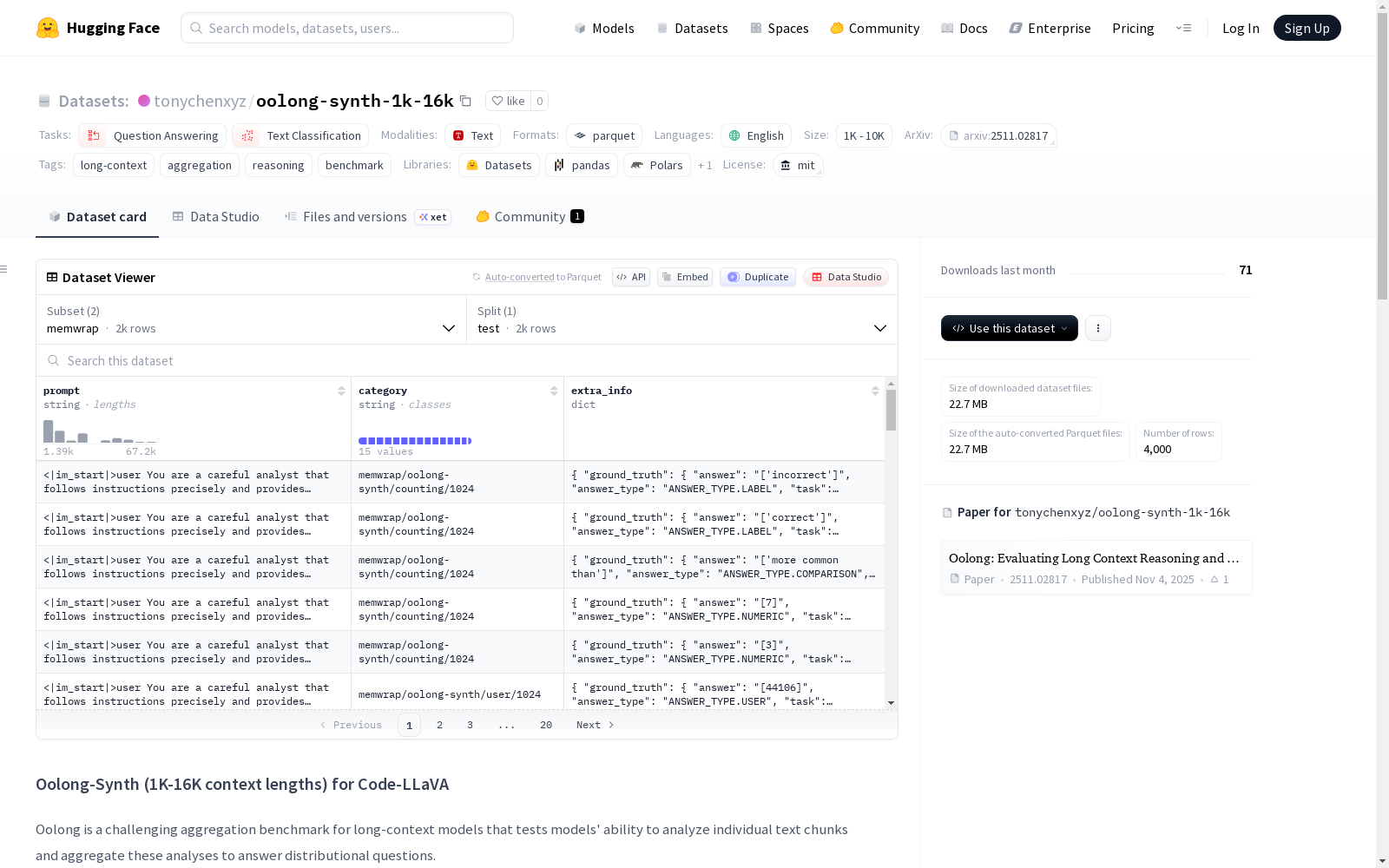
Task: Sort the prompt column
Action: [341, 391]
